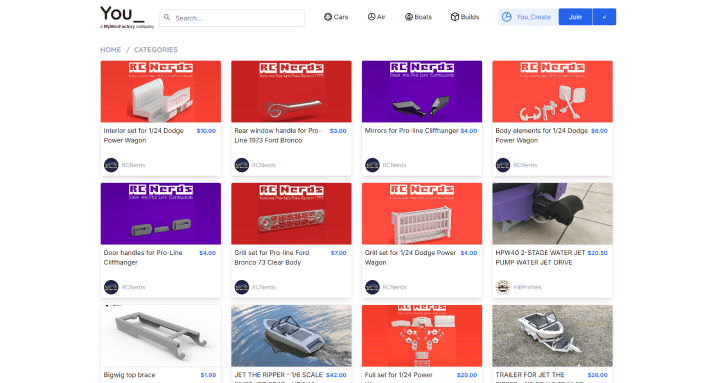The image size is (711, 383).
Task: Open the Boats category menu
Action: 418,17
